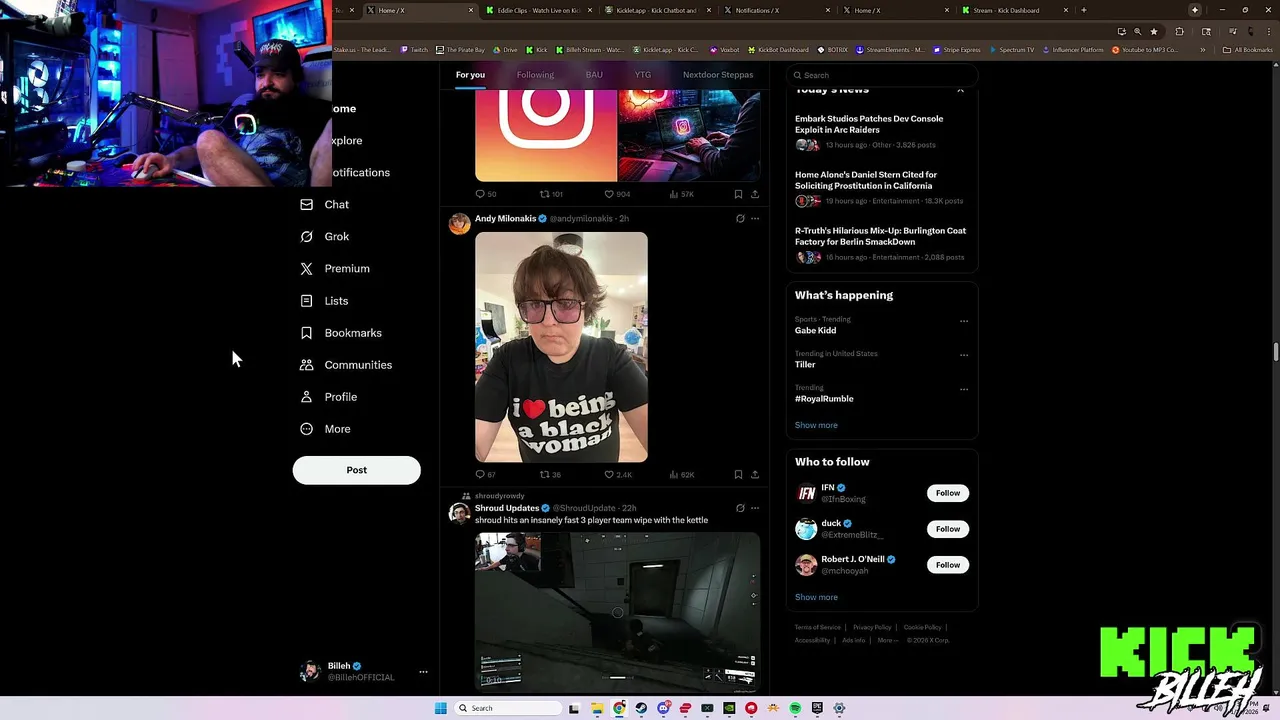The width and height of the screenshot is (1280, 720).
Task: Bookmark the Andy Milonakis post
Action: pyautogui.click(x=738, y=475)
